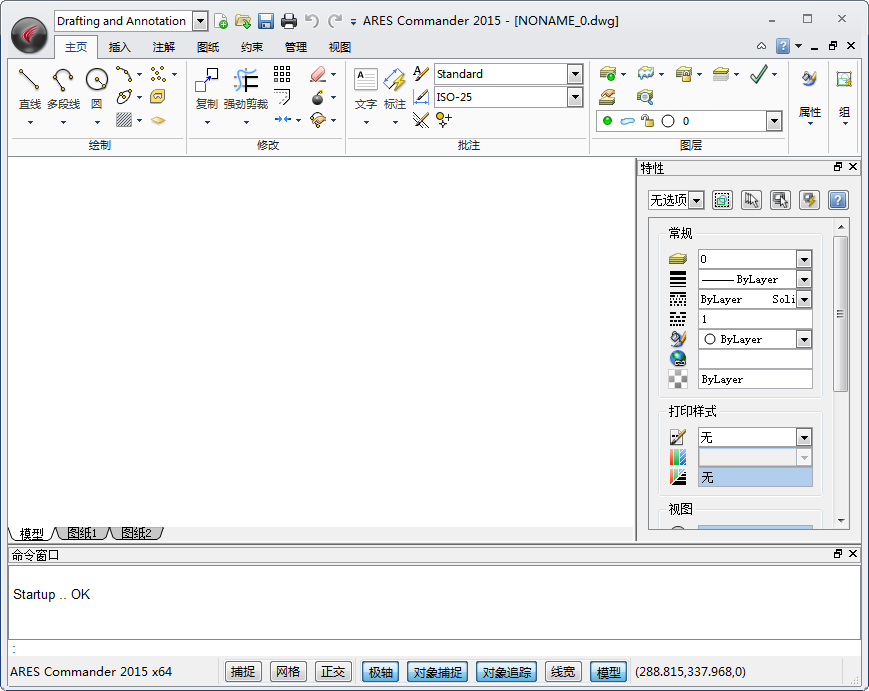Expand the Standard text style dropdown
869x691 pixels.
tap(574, 74)
